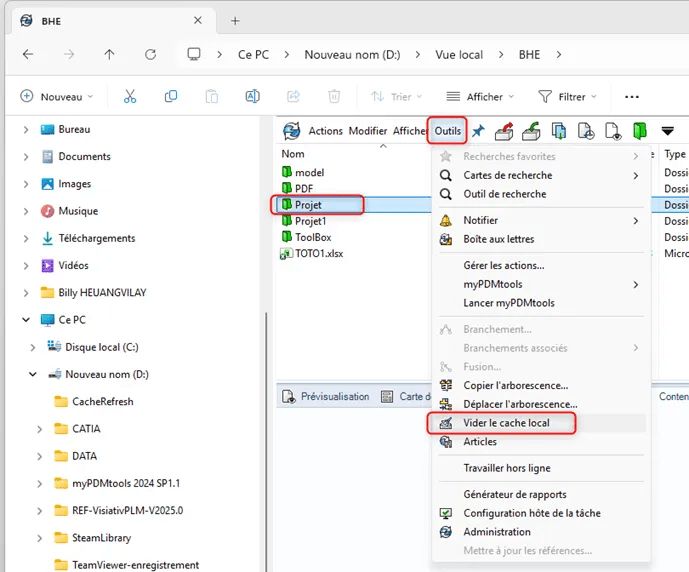Click the PDM globe refresh icon
Screen dimensions: 689x572
point(292,131)
